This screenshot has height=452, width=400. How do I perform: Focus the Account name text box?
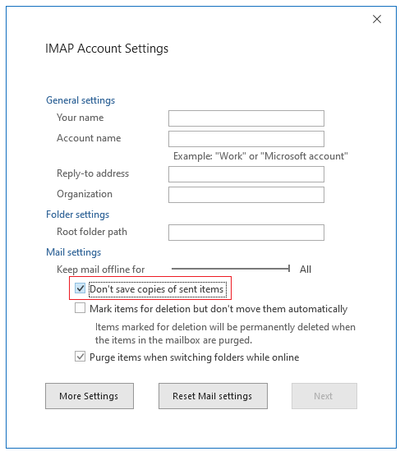click(x=246, y=139)
